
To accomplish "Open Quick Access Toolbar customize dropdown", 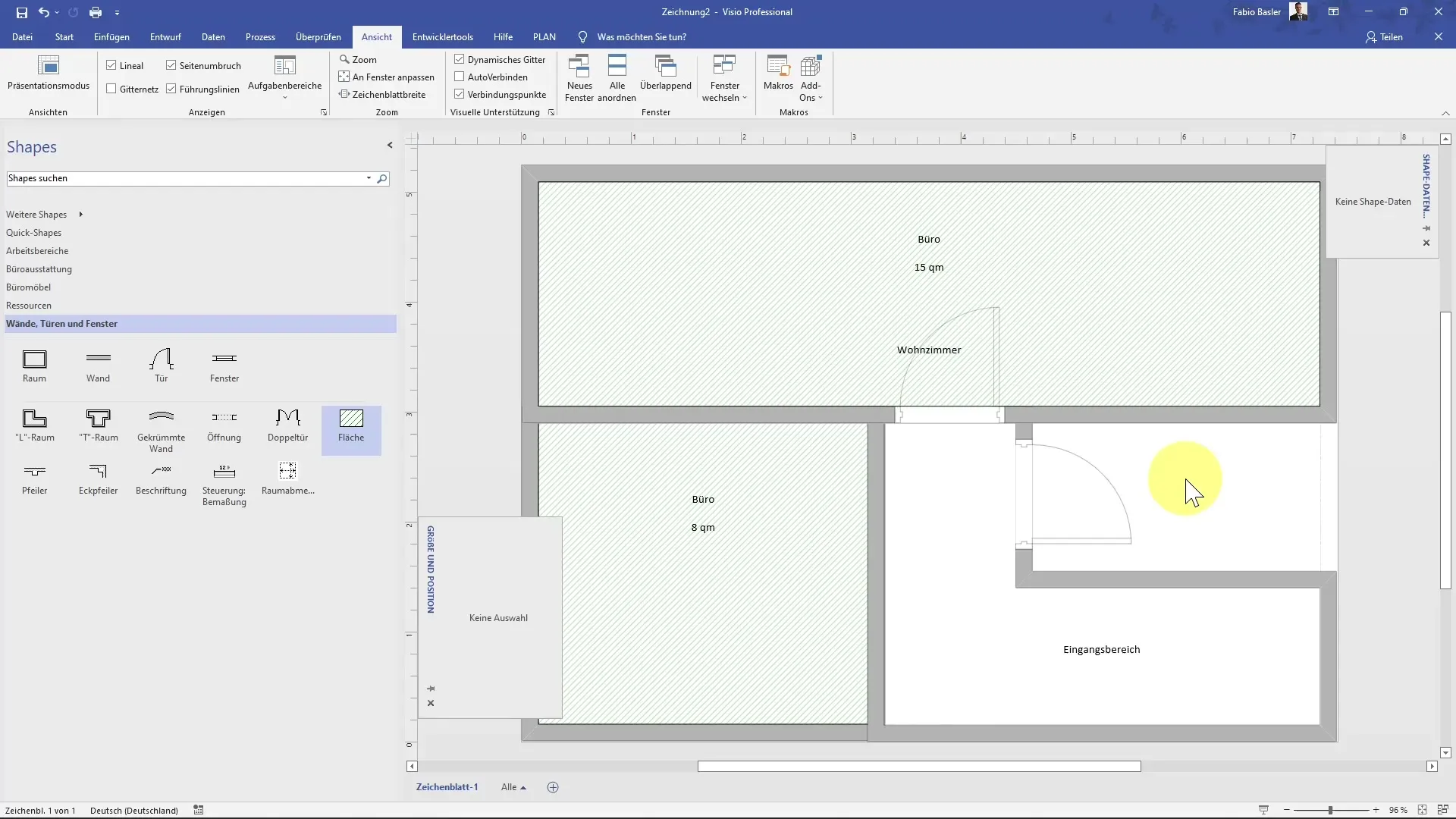I will (x=117, y=13).
